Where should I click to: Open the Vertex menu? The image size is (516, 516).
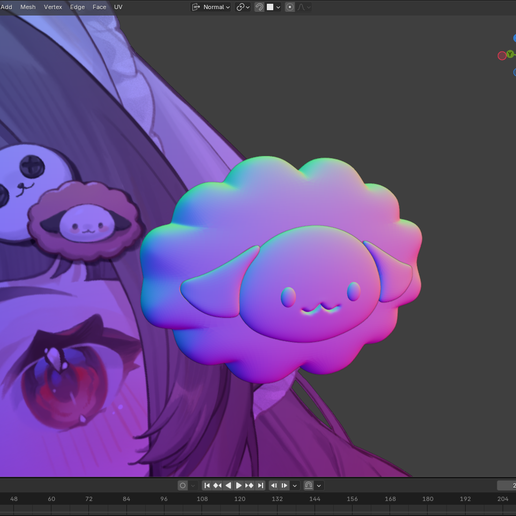[x=53, y=7]
